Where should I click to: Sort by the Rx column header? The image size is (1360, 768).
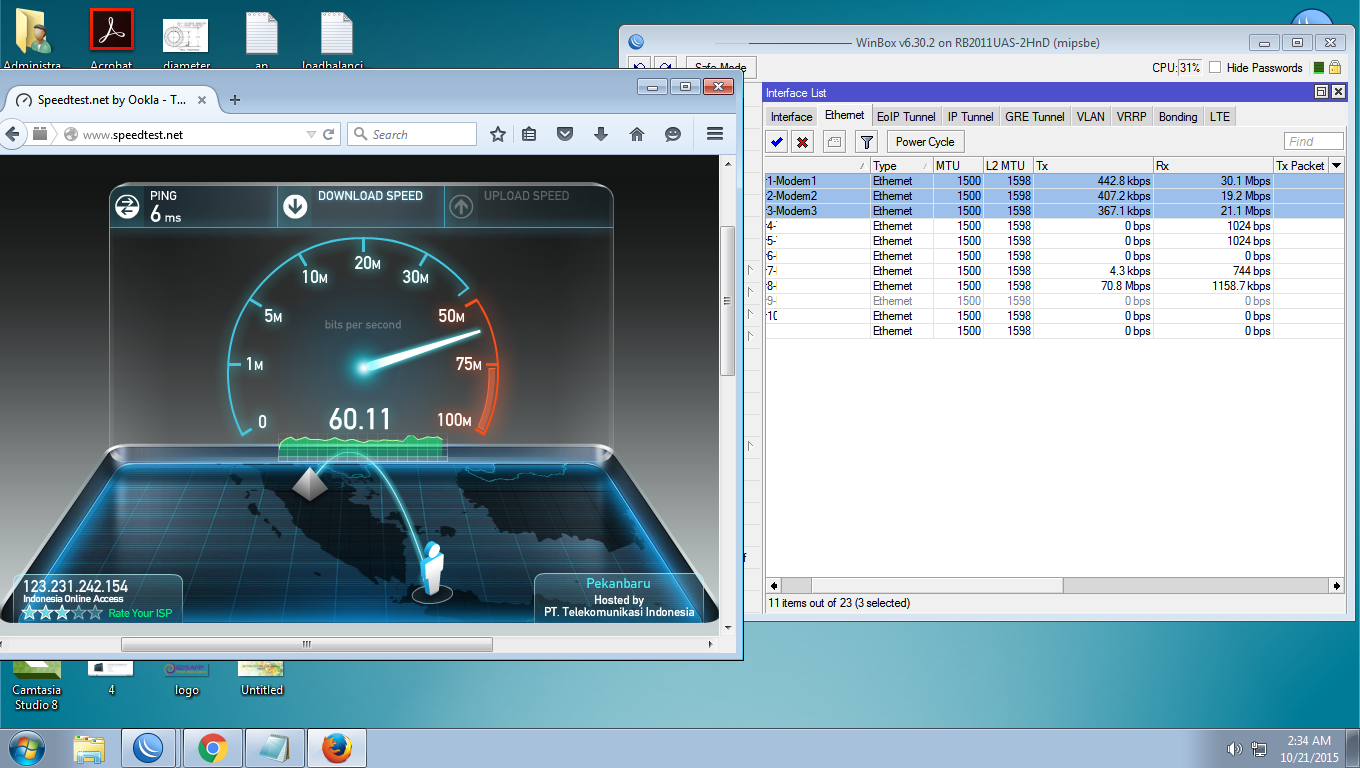coord(1213,165)
